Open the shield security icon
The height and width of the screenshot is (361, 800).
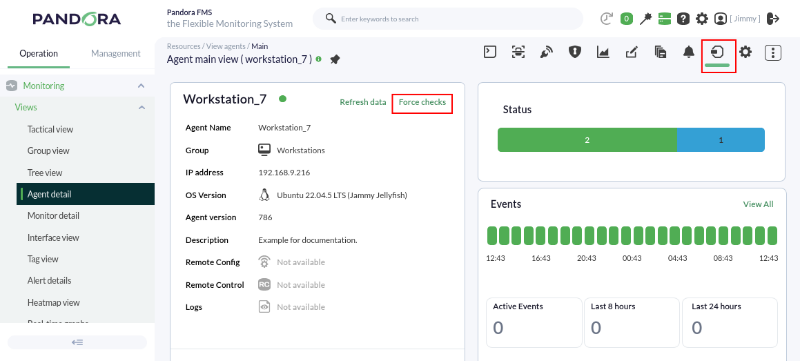[x=575, y=52]
